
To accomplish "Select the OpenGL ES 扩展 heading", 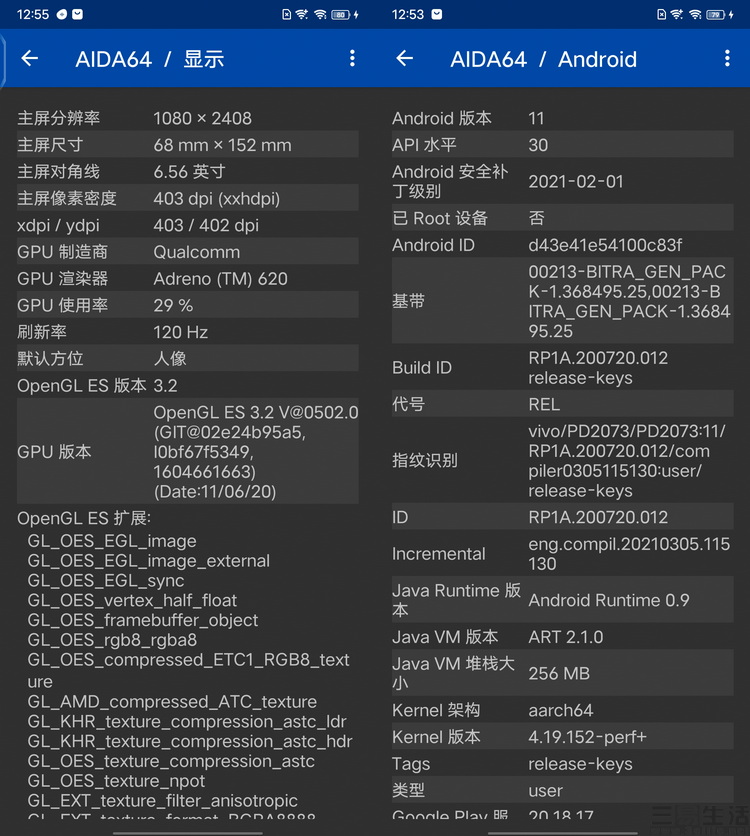I will tap(84, 518).
